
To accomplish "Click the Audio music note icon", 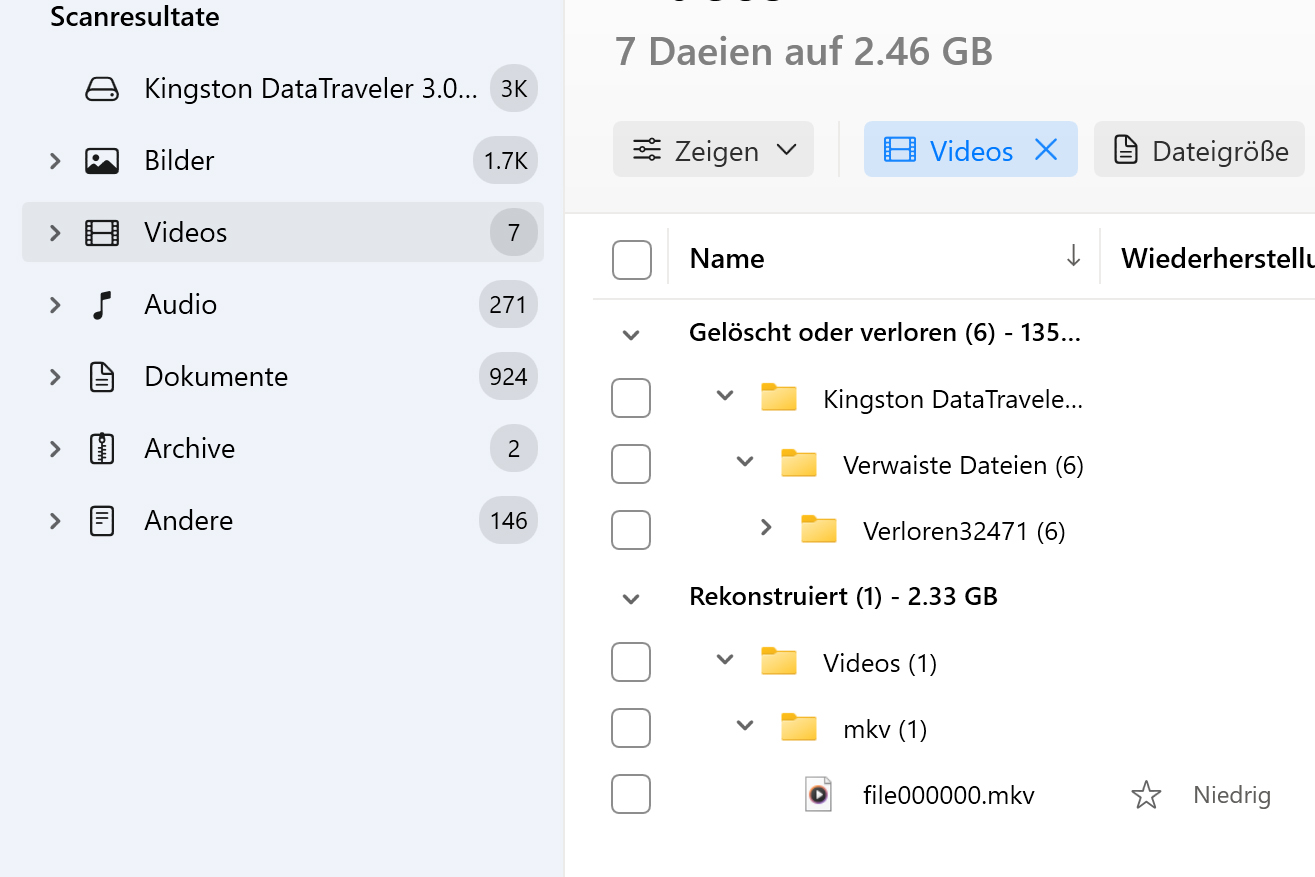I will 102,305.
